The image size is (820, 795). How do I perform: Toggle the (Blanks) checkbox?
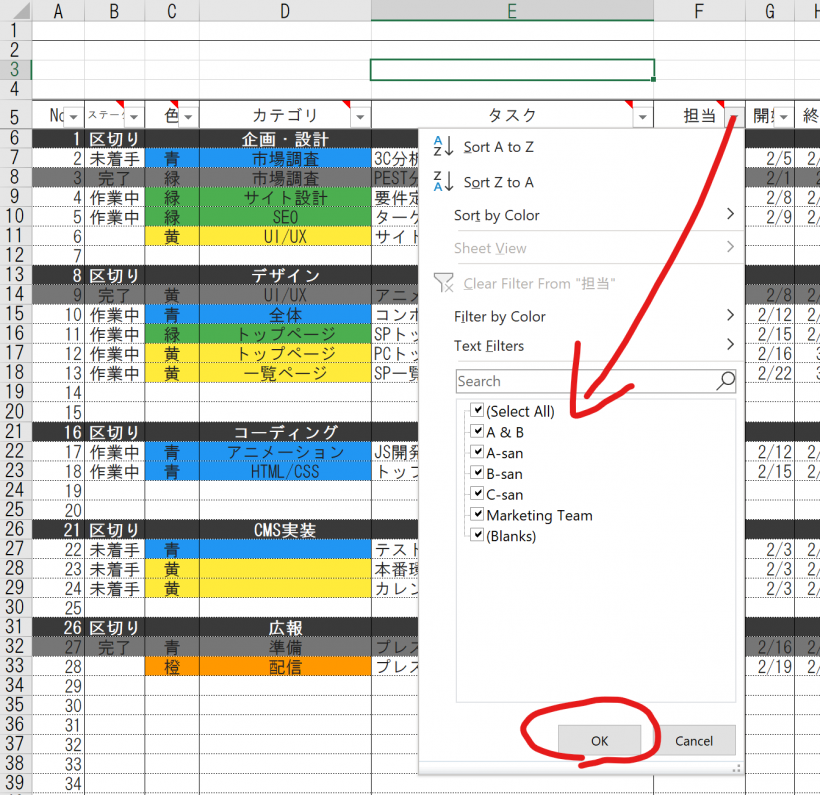click(x=477, y=536)
